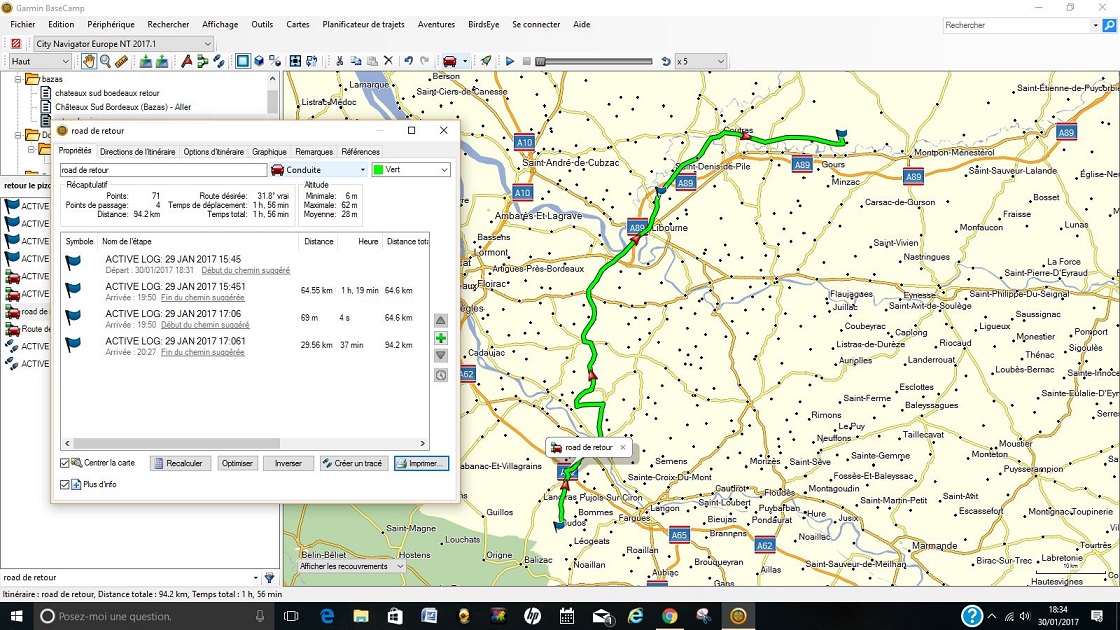Select the ruler measure tool

121,62
